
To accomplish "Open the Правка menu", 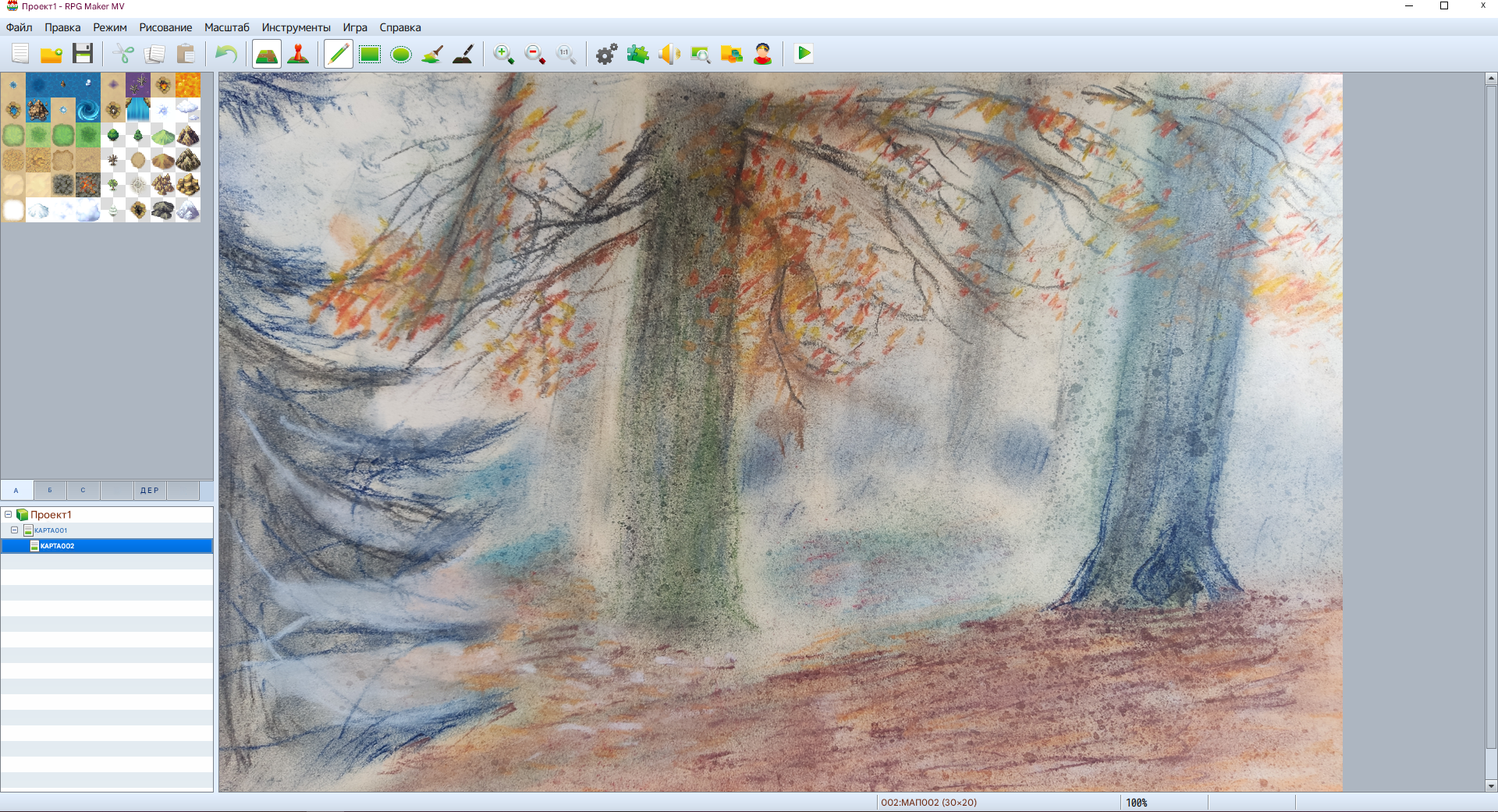I will click(62, 27).
